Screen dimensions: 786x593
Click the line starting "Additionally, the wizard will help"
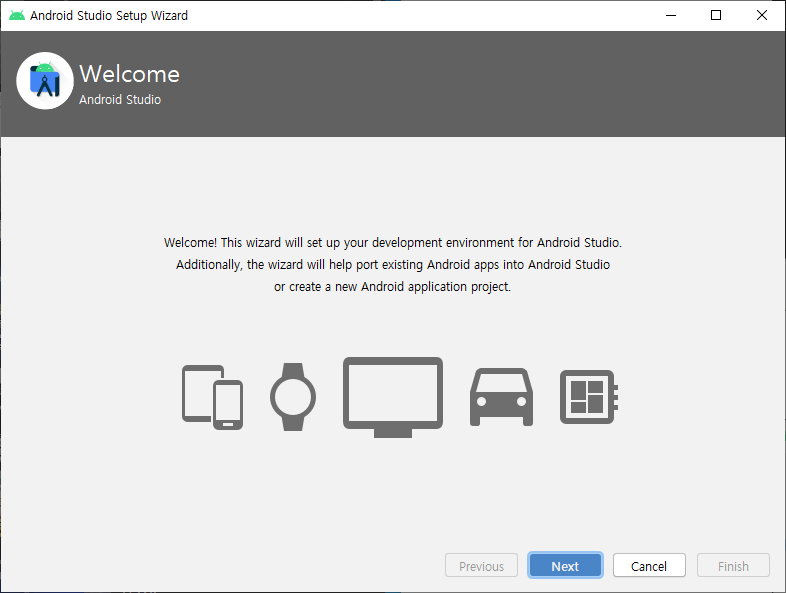coord(392,265)
